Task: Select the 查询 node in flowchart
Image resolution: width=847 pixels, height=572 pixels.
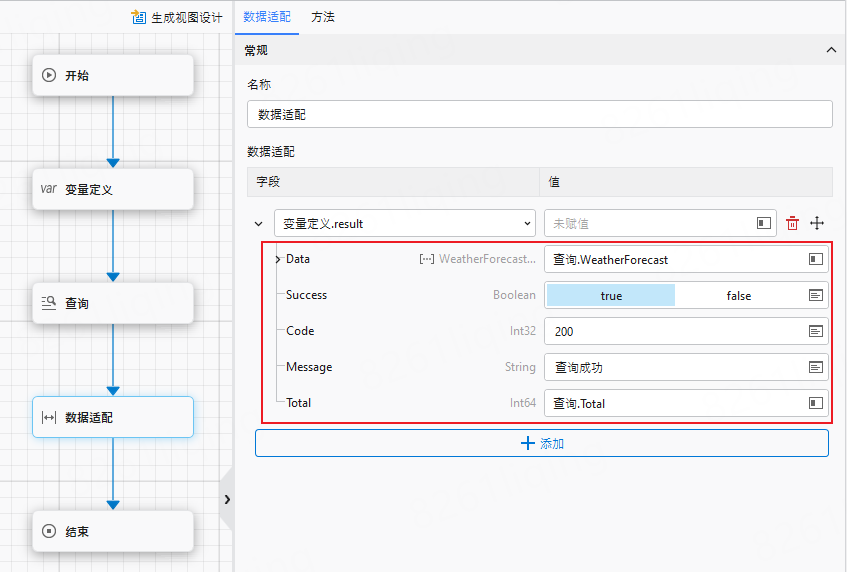Action: coord(112,303)
